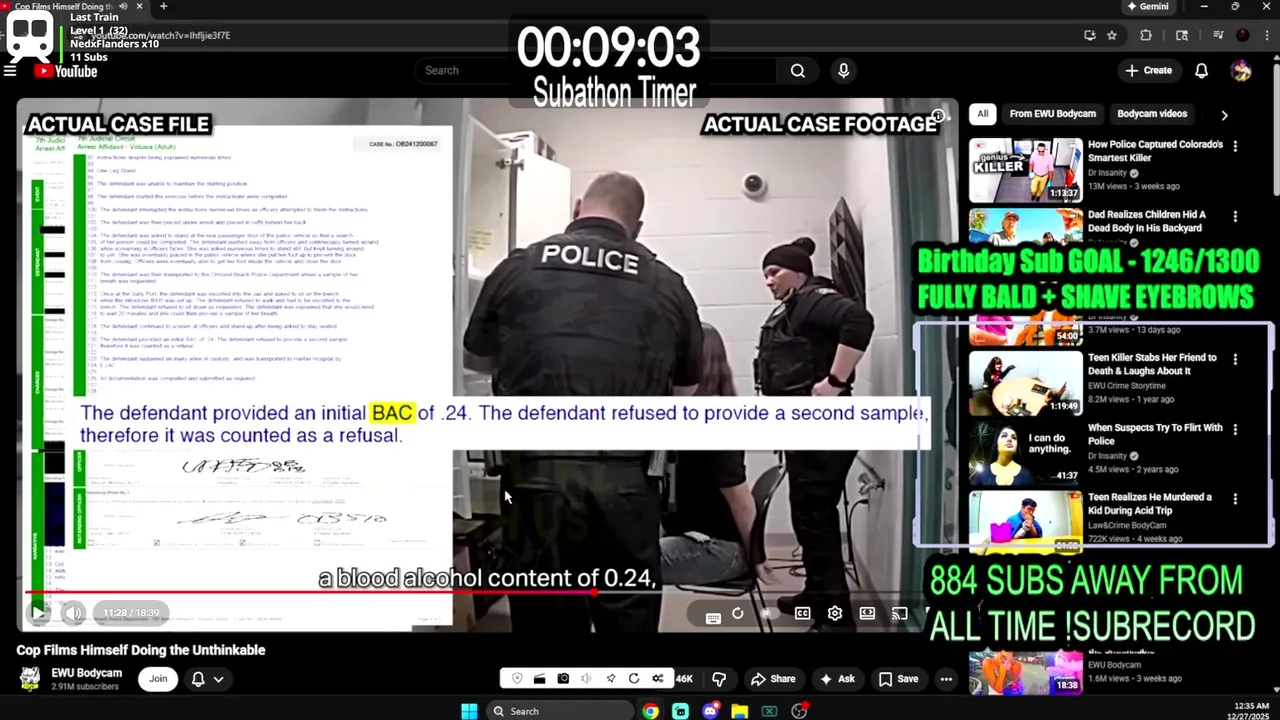Open a new browser tab
Viewport: 1280px width, 720px height.
tap(163, 7)
